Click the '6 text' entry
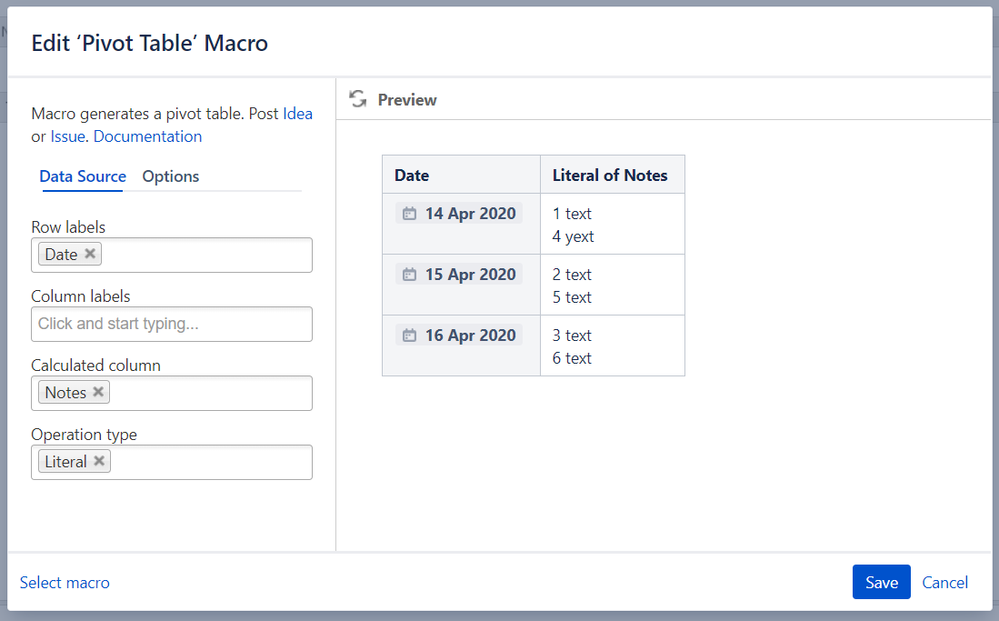999x621 pixels. point(571,358)
